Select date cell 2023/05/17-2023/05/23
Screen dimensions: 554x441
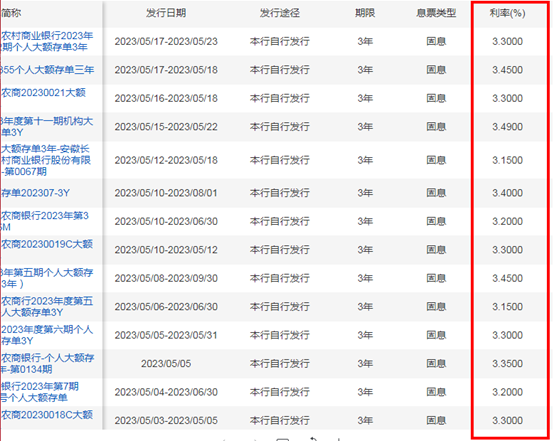coord(166,42)
